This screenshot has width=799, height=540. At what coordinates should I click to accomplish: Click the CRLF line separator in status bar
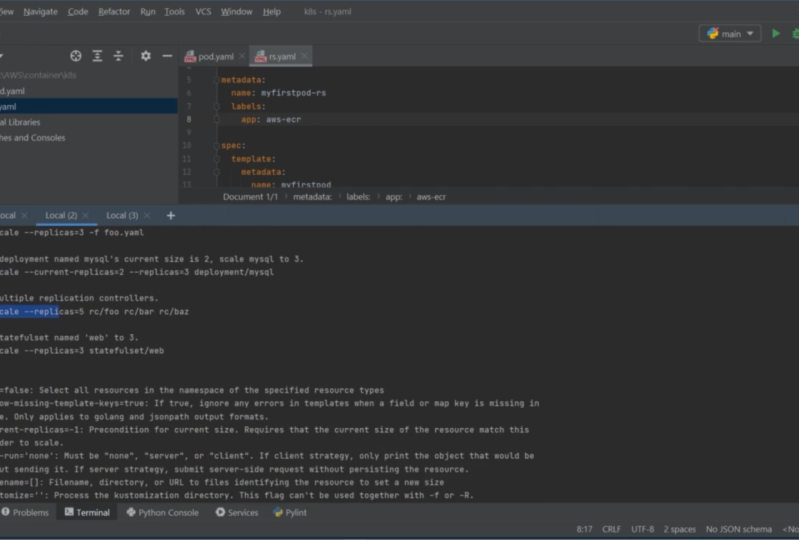coord(611,529)
